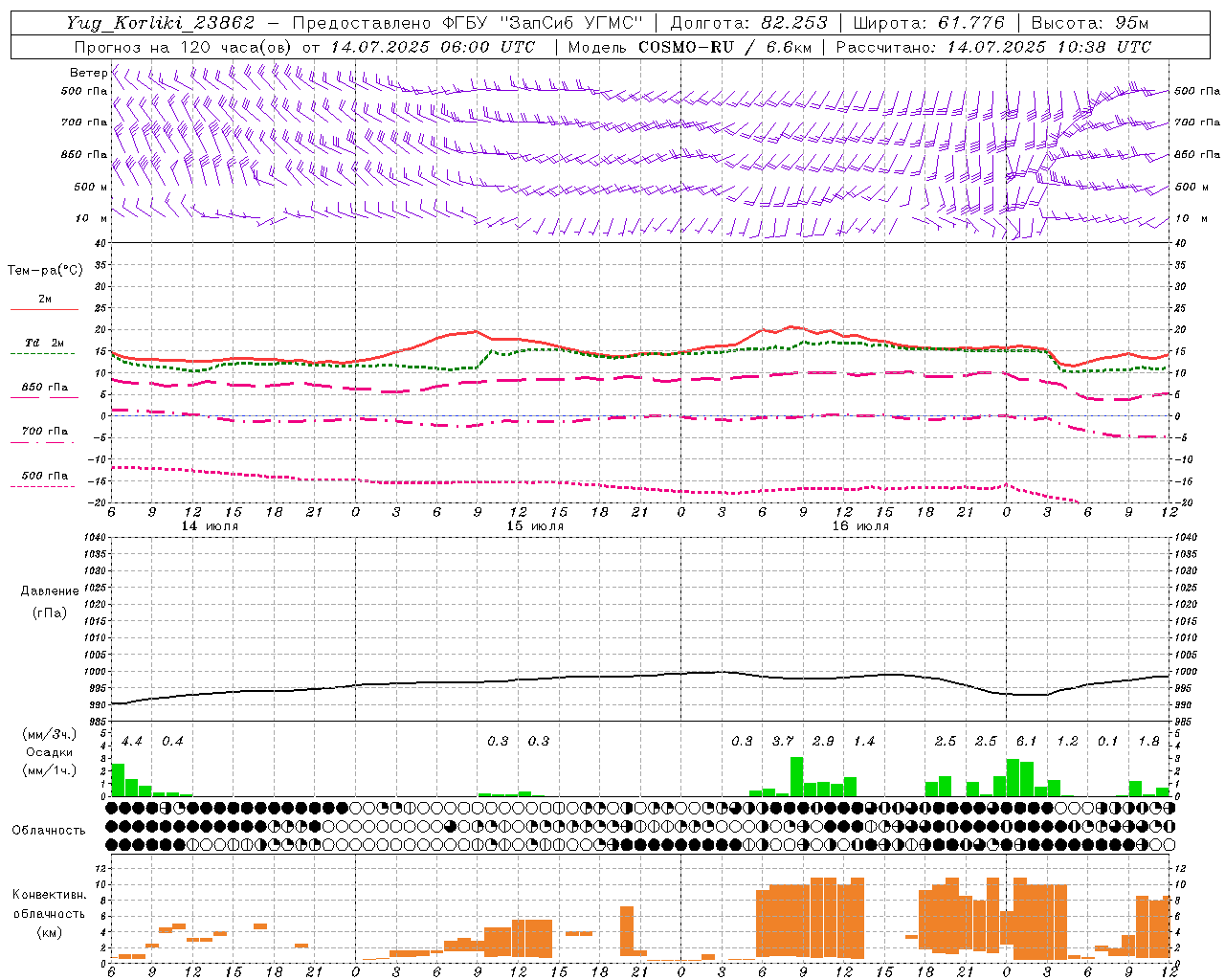
Task: Click the 0.1 precipitation value
Action: point(1107,741)
